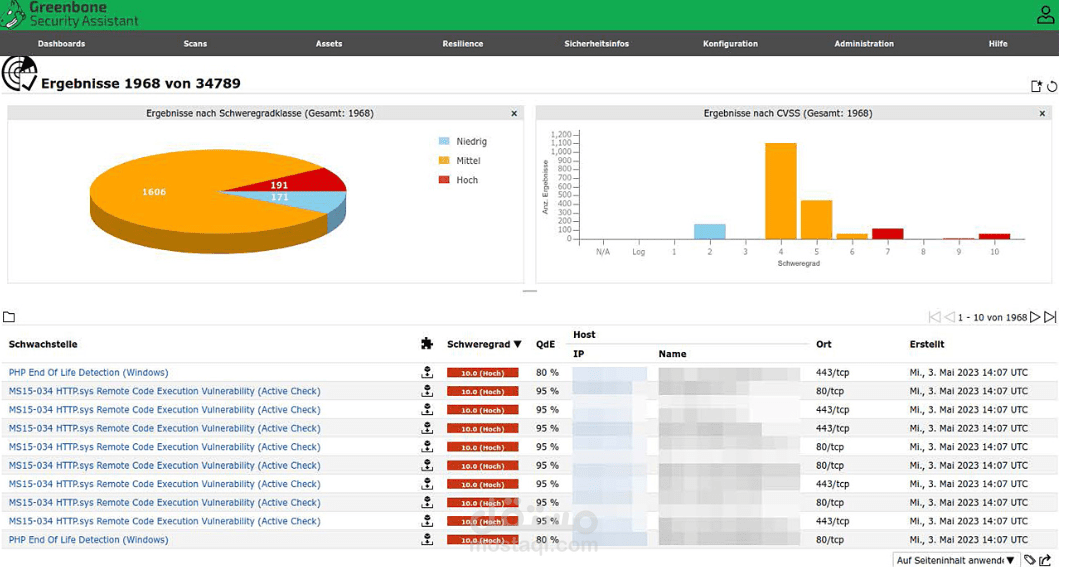Open the Administration menu

point(864,44)
